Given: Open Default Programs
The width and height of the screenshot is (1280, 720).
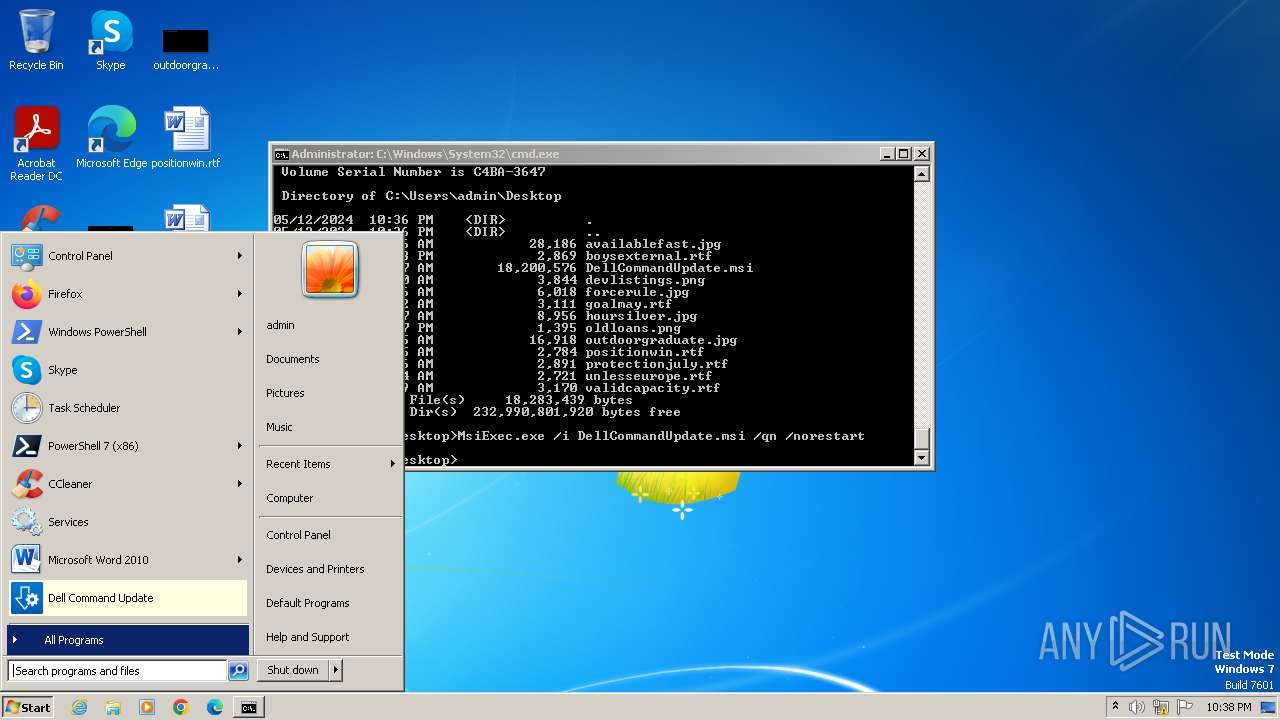Looking at the screenshot, I should [x=308, y=603].
